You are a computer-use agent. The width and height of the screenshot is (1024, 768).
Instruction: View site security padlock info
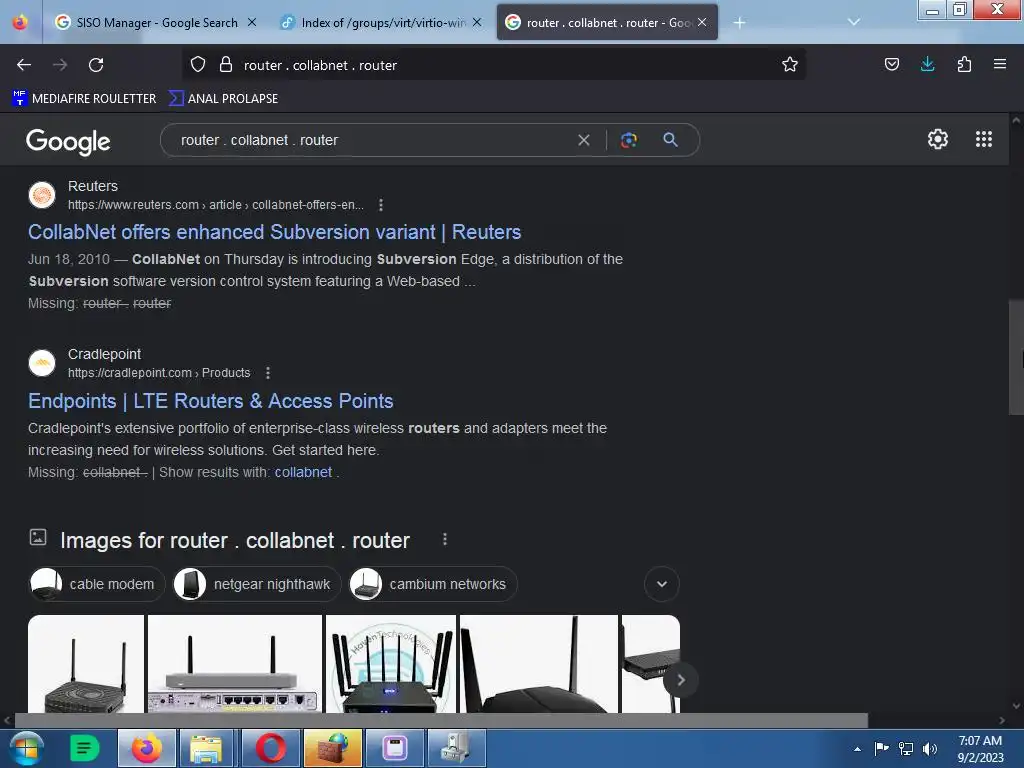(226, 65)
